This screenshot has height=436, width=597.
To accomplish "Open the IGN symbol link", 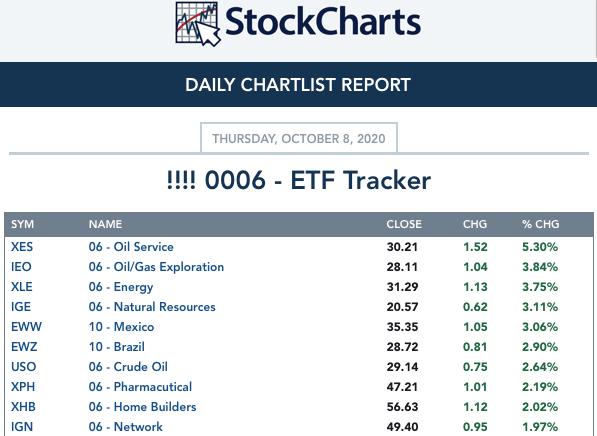I will (x=22, y=427).
